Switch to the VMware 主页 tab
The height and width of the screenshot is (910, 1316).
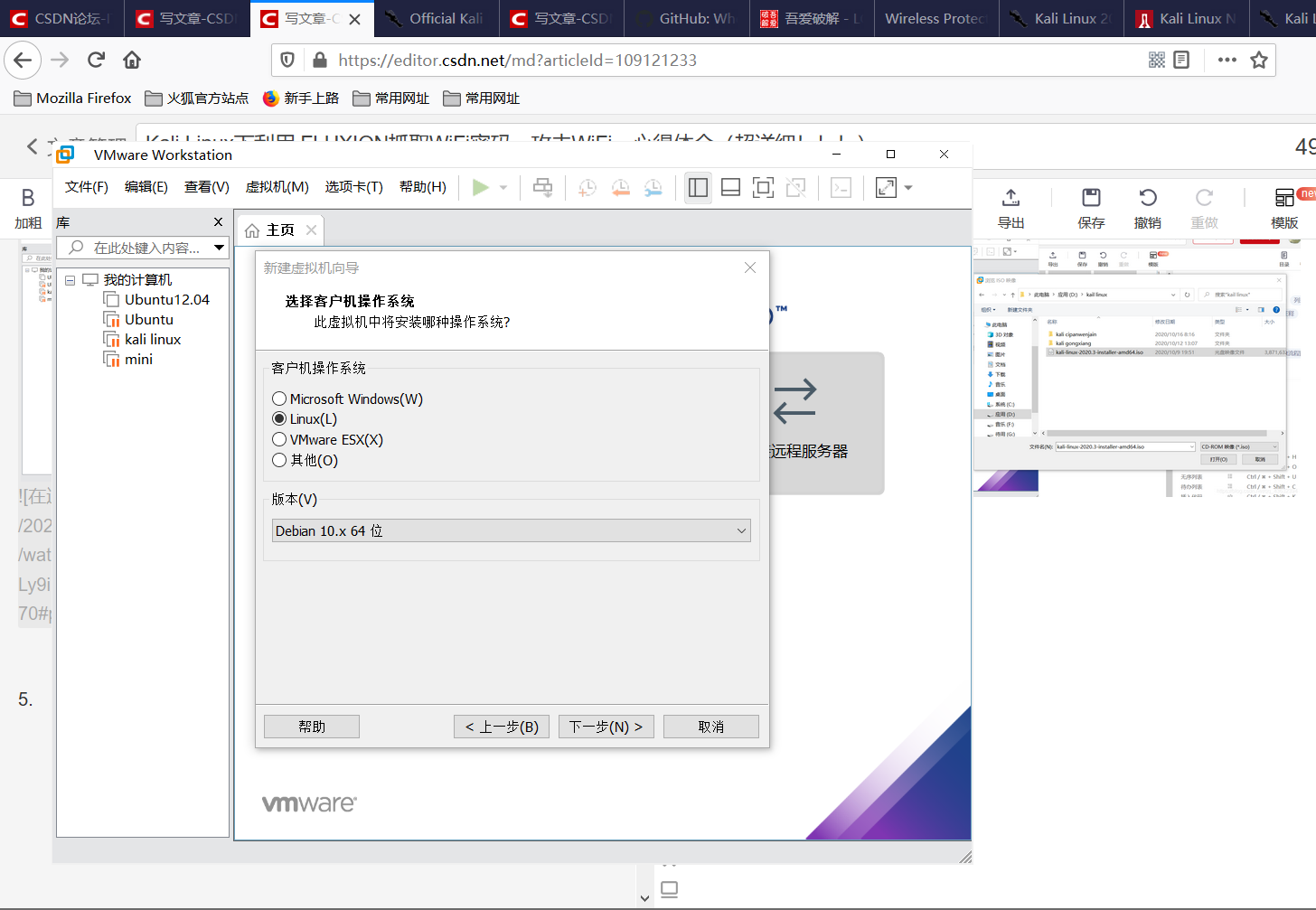coord(280,230)
